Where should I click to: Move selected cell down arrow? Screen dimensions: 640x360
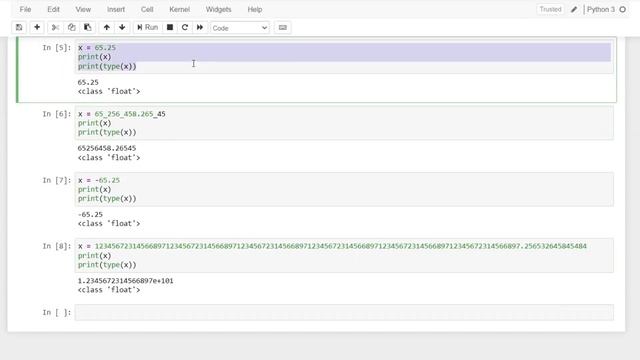point(122,27)
